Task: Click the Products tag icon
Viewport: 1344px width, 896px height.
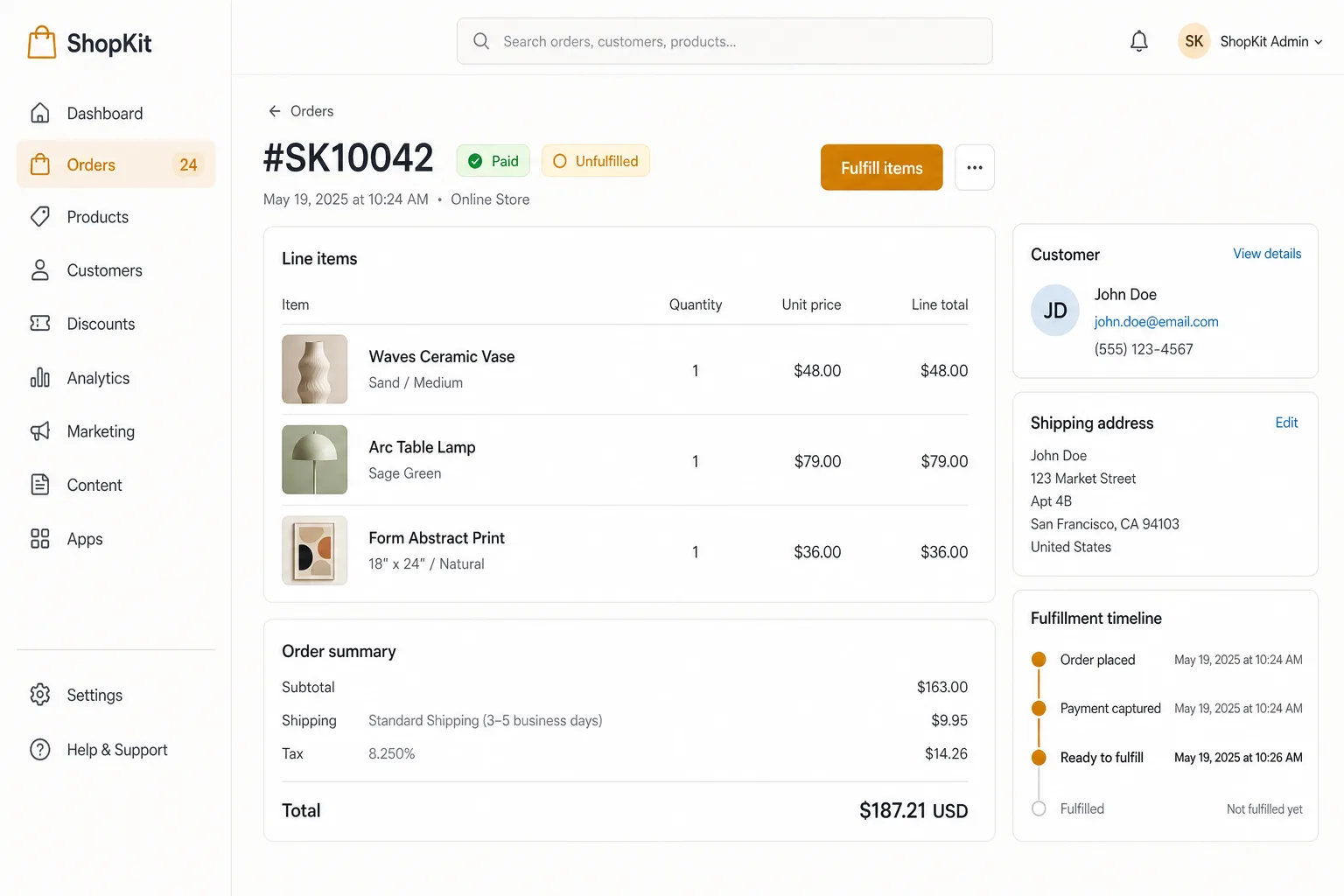Action: point(40,217)
